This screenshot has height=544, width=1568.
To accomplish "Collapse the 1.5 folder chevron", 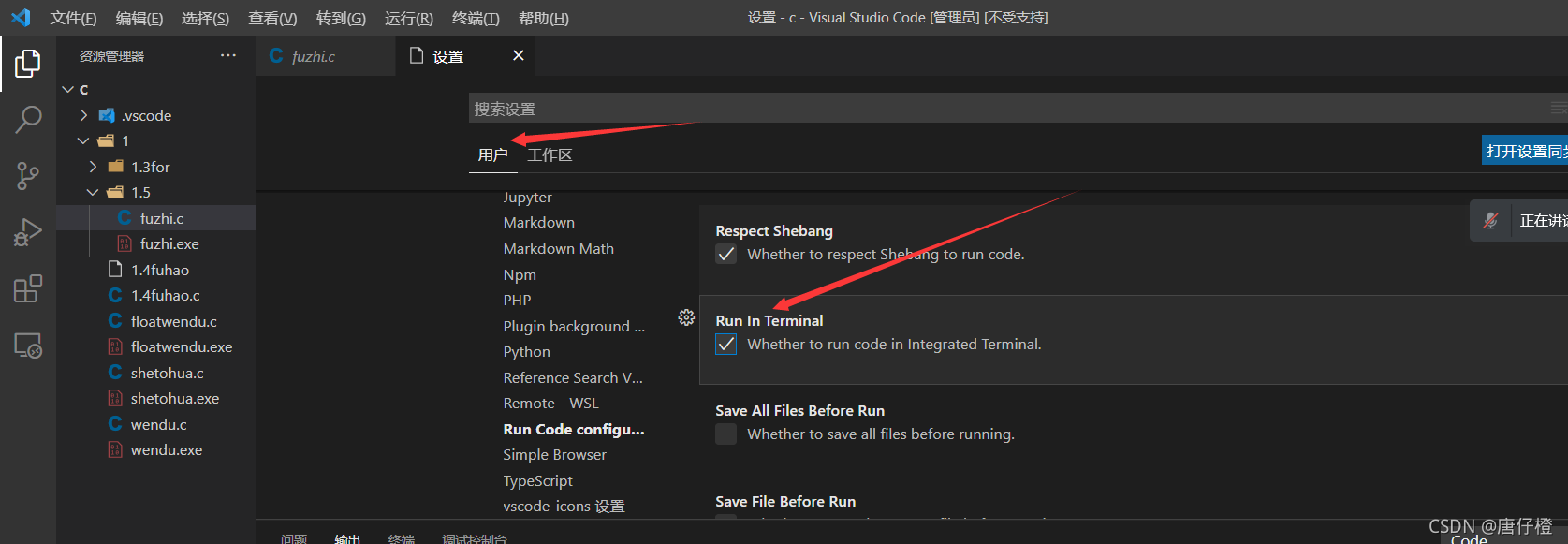I will pyautogui.click(x=93, y=192).
